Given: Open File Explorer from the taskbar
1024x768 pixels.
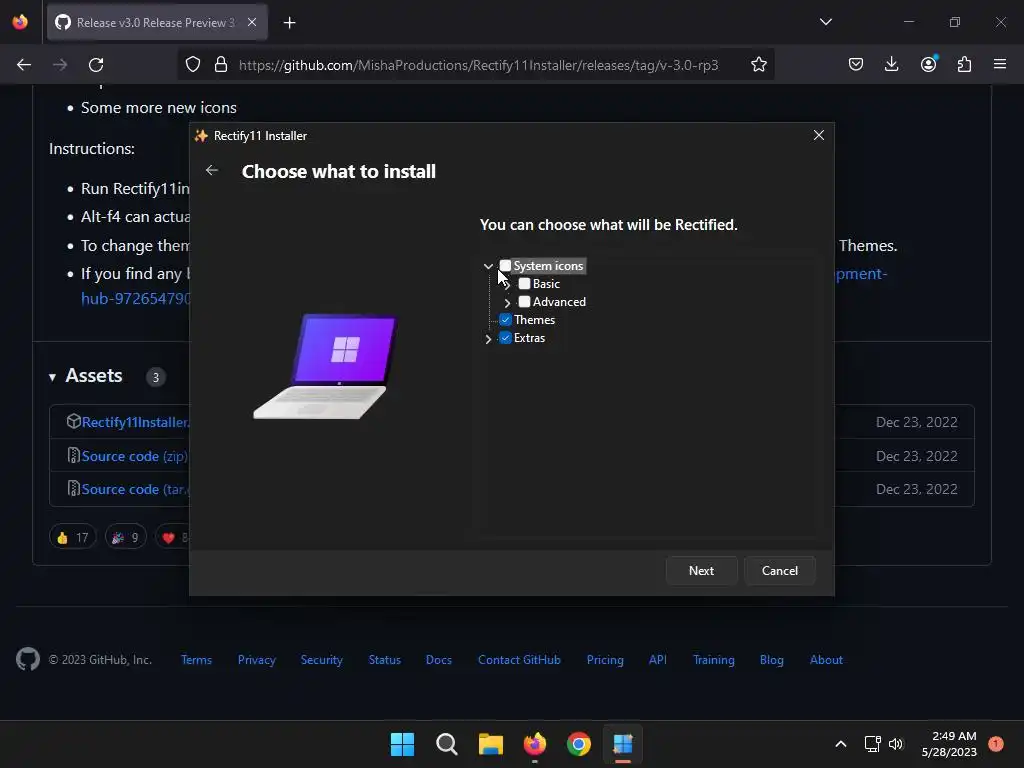Looking at the screenshot, I should (490, 744).
